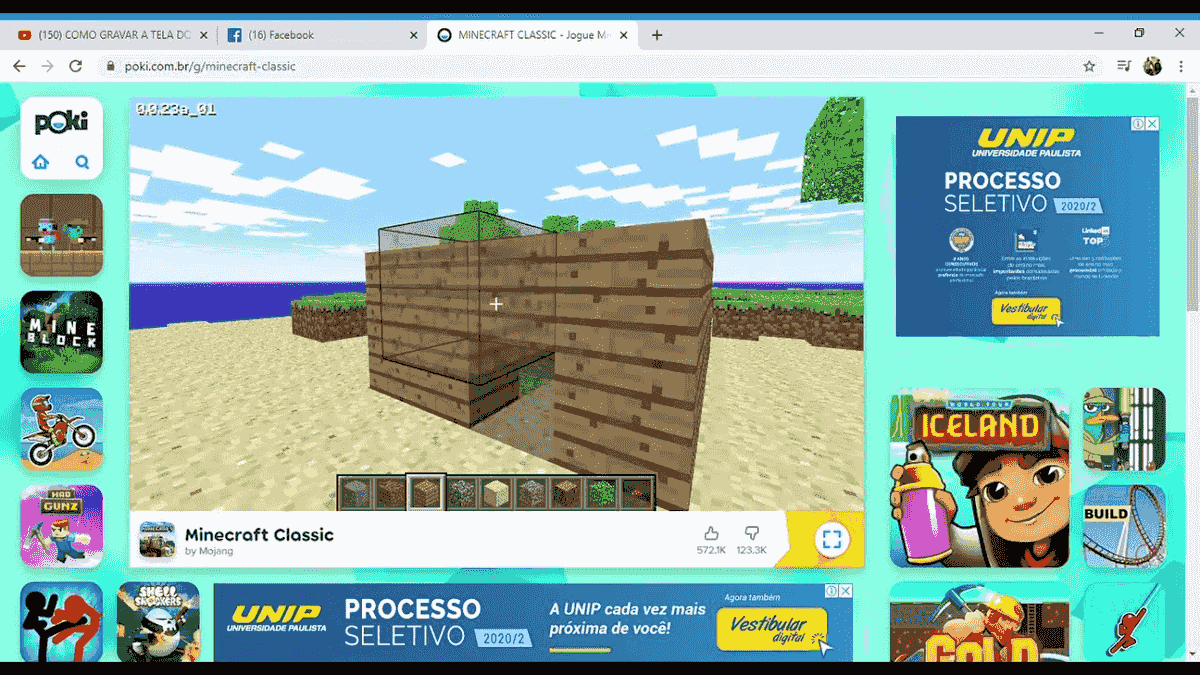The height and width of the screenshot is (675, 1200).
Task: Select the green leaves block in the hotbar
Action: pos(601,492)
